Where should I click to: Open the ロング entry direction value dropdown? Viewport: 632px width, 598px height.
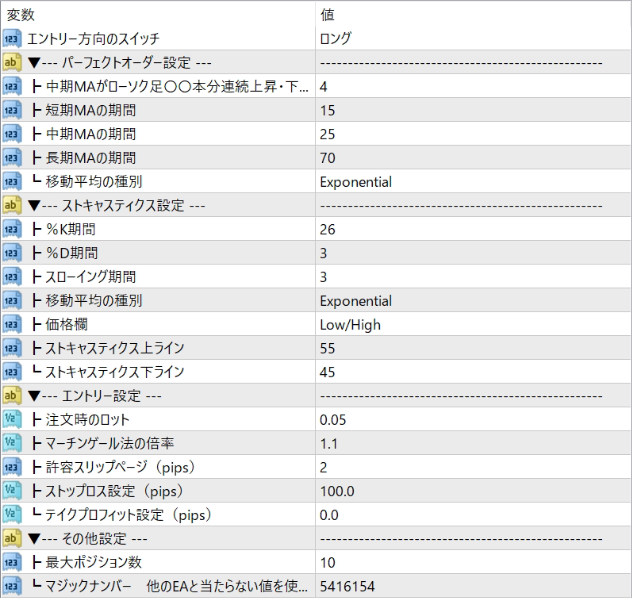coord(473,39)
